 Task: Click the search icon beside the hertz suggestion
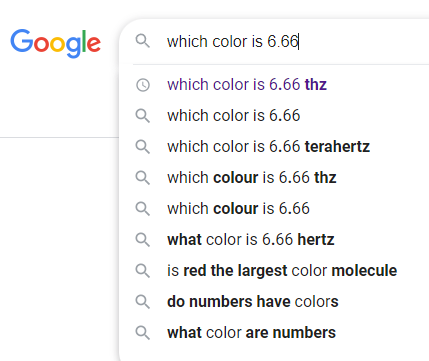(x=143, y=240)
